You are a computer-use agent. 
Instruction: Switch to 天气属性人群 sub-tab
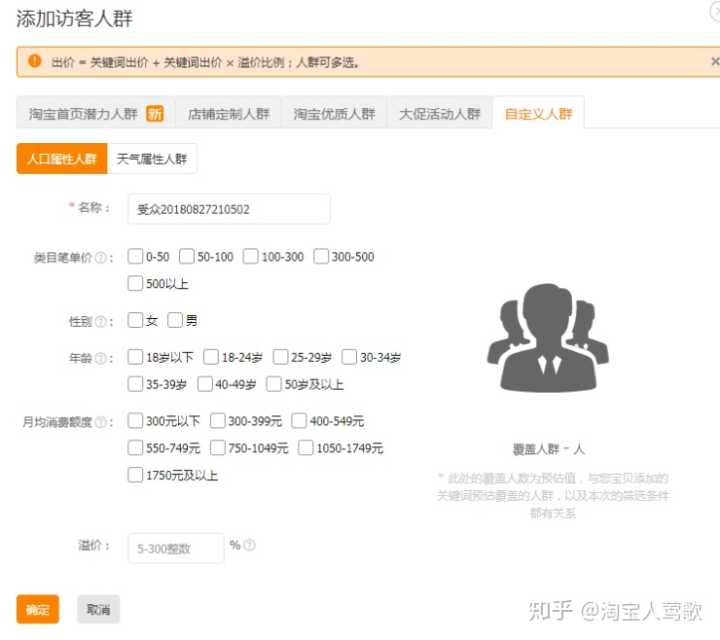point(152,159)
